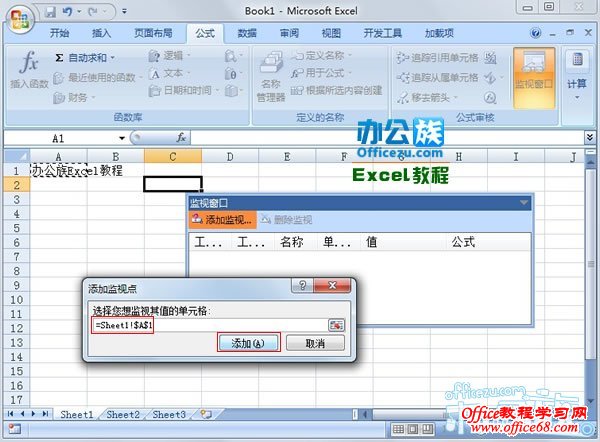This screenshot has width=600, height=442.
Task: Click Create from Selection
Action: click(337, 91)
